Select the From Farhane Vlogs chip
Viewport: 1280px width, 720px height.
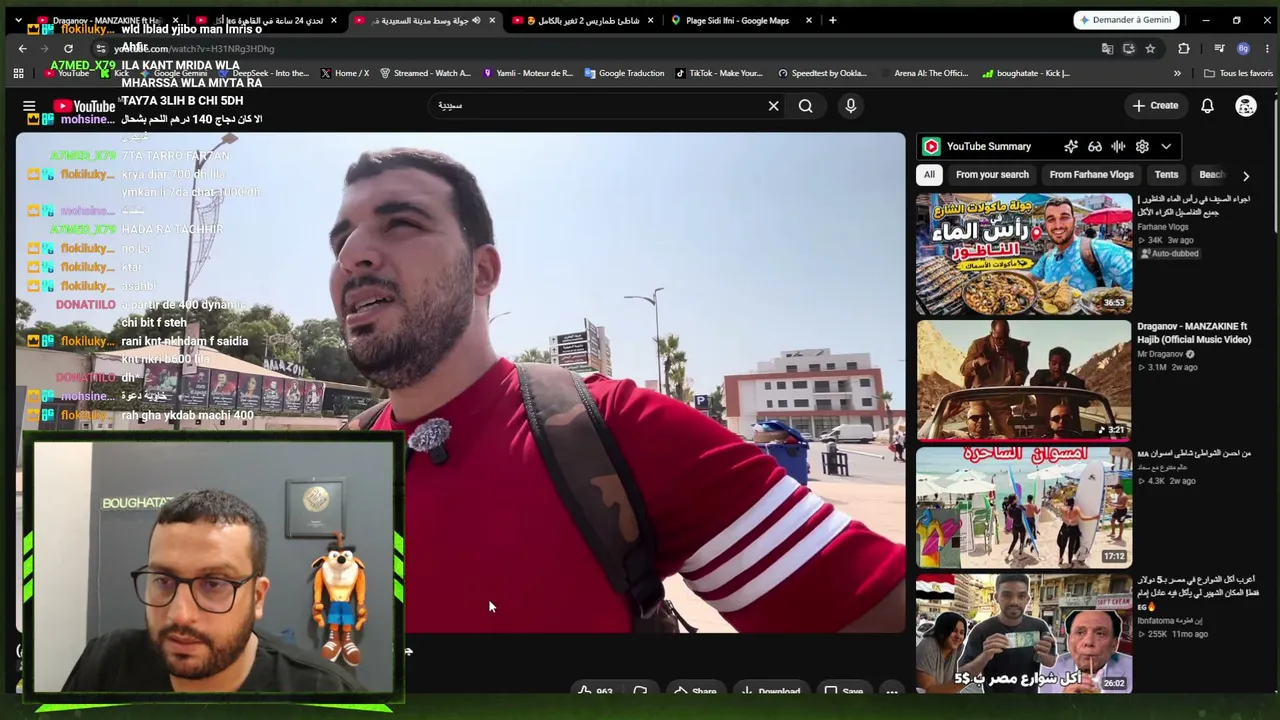[x=1091, y=175]
